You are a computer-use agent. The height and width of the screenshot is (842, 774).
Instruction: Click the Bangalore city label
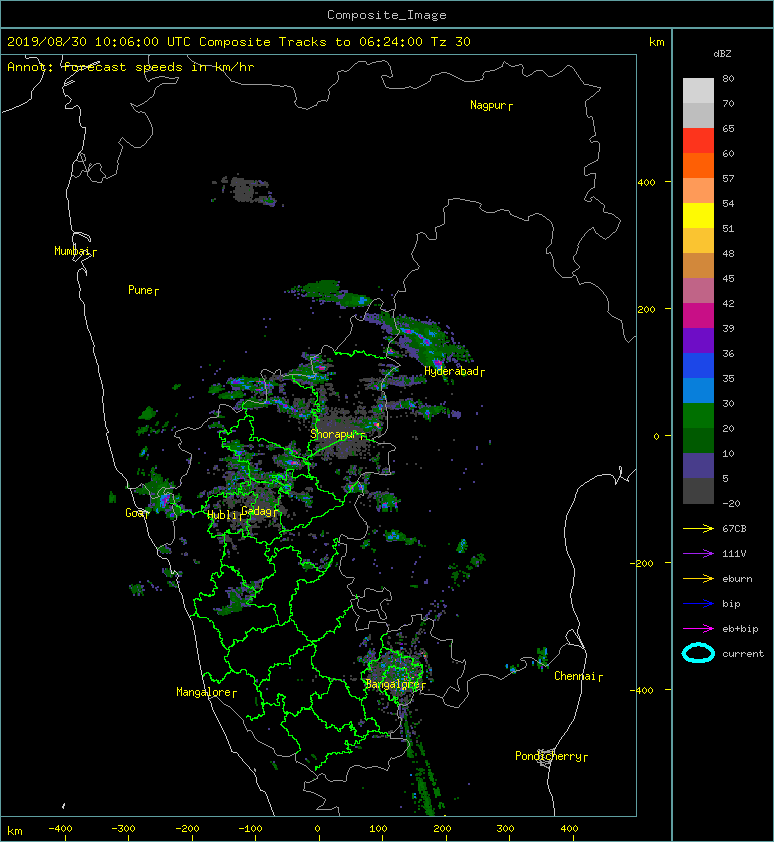[392, 684]
